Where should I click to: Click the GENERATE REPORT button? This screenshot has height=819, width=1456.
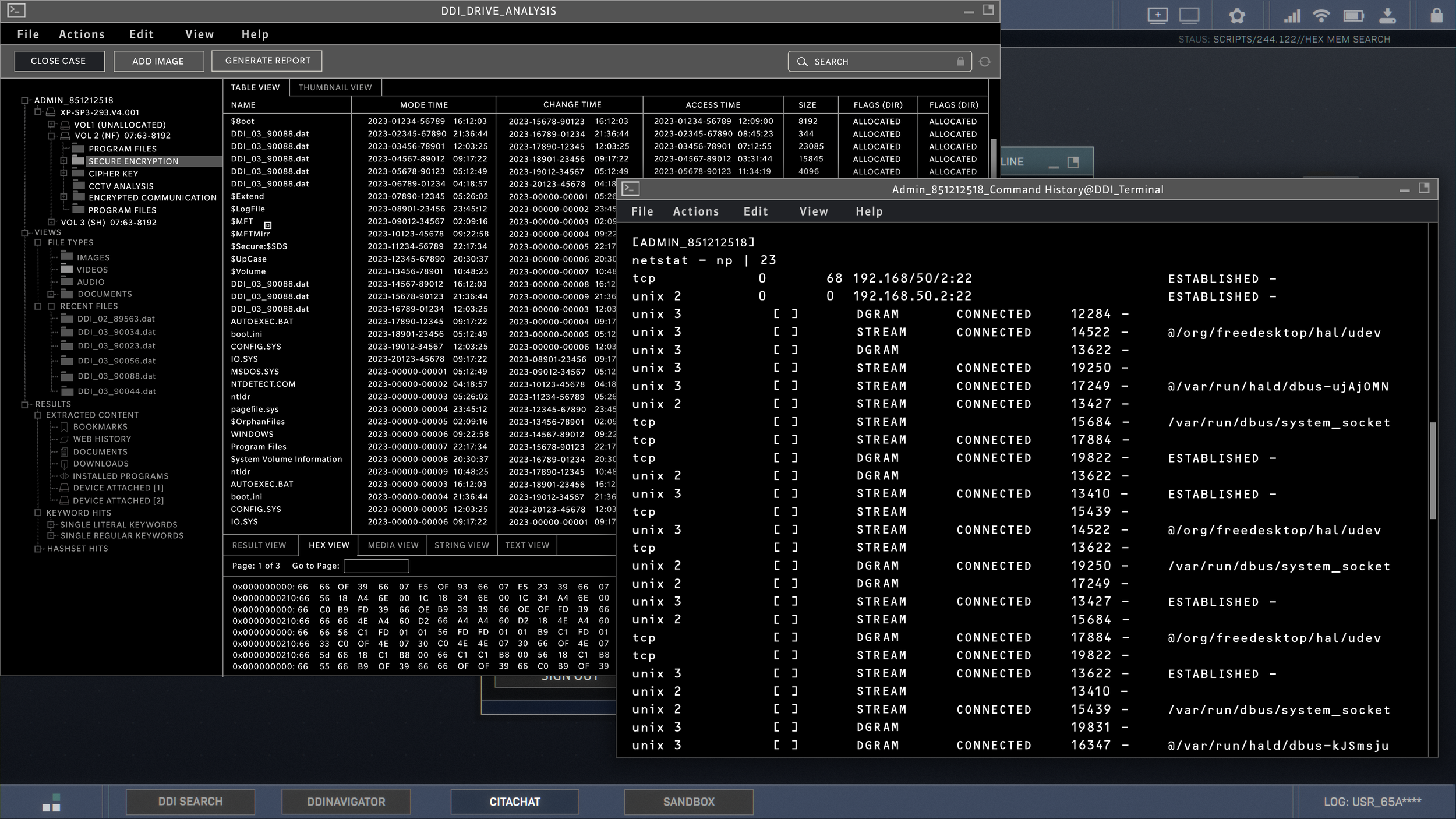267,61
